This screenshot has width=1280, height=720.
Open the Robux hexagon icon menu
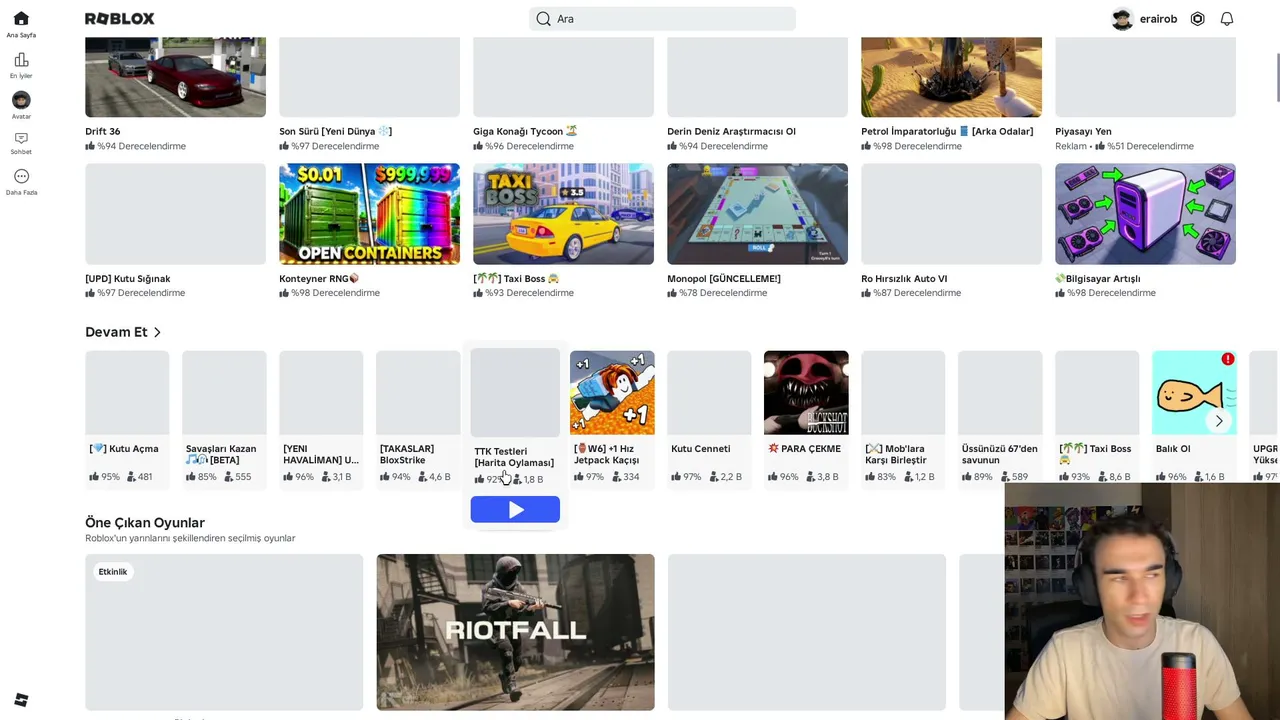tap(1197, 19)
